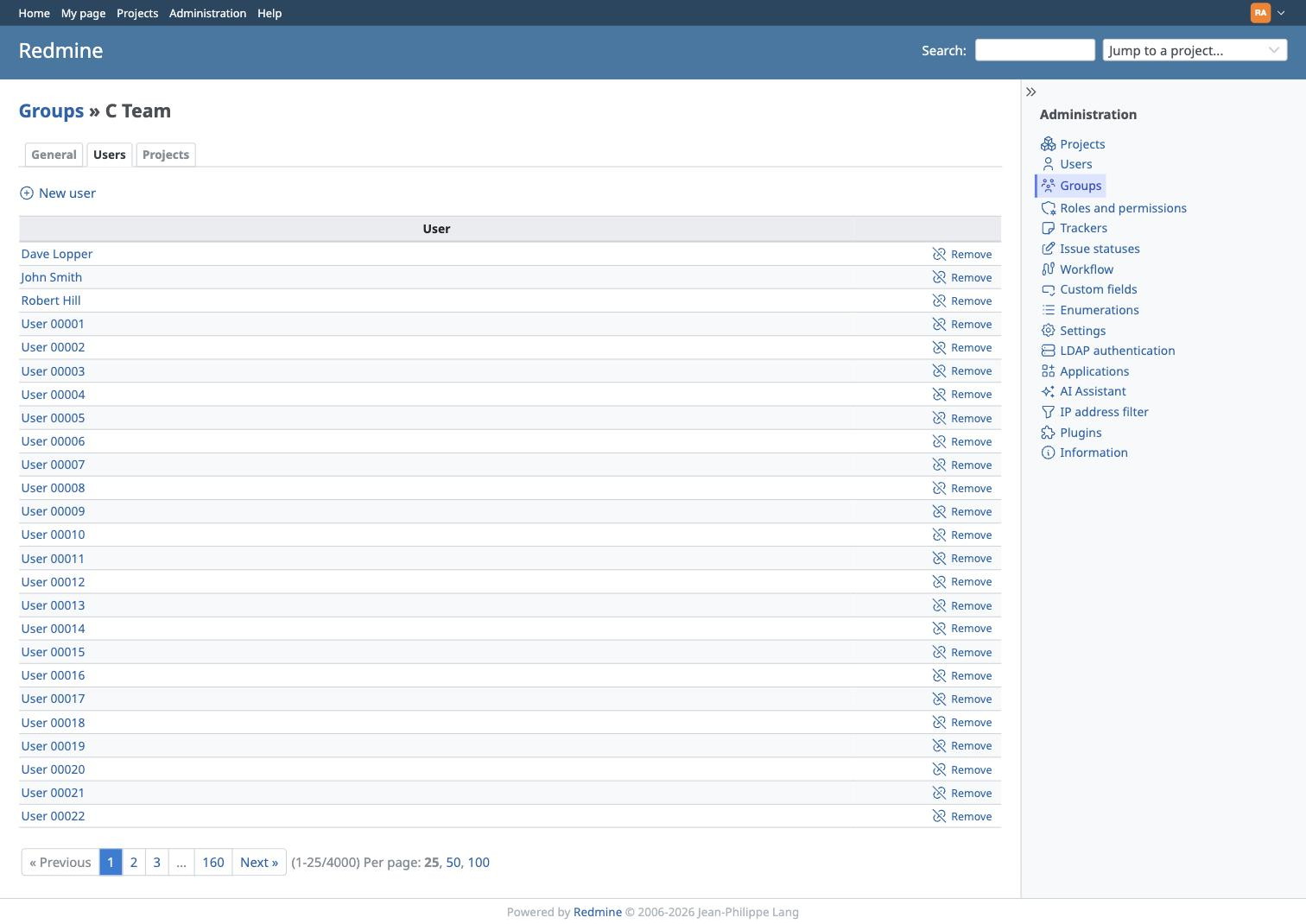Open the Information icon in the sidebar
The width and height of the screenshot is (1306, 924).
pos(1048,453)
